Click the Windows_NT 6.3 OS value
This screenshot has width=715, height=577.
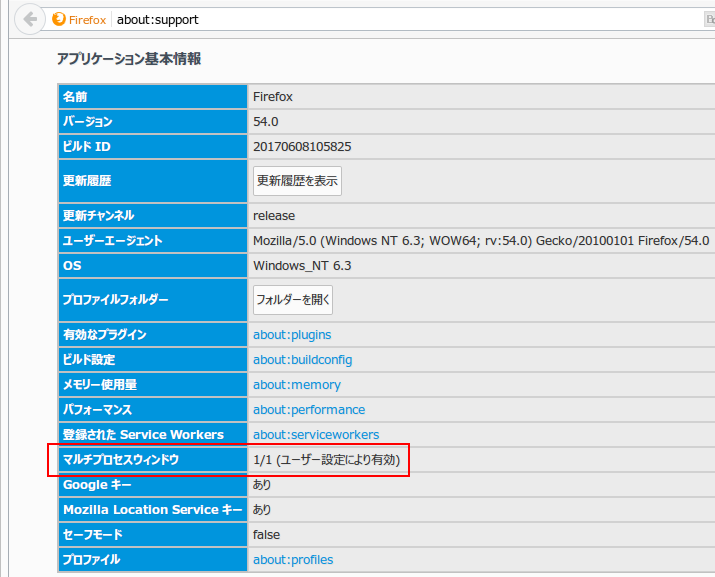(x=302, y=265)
